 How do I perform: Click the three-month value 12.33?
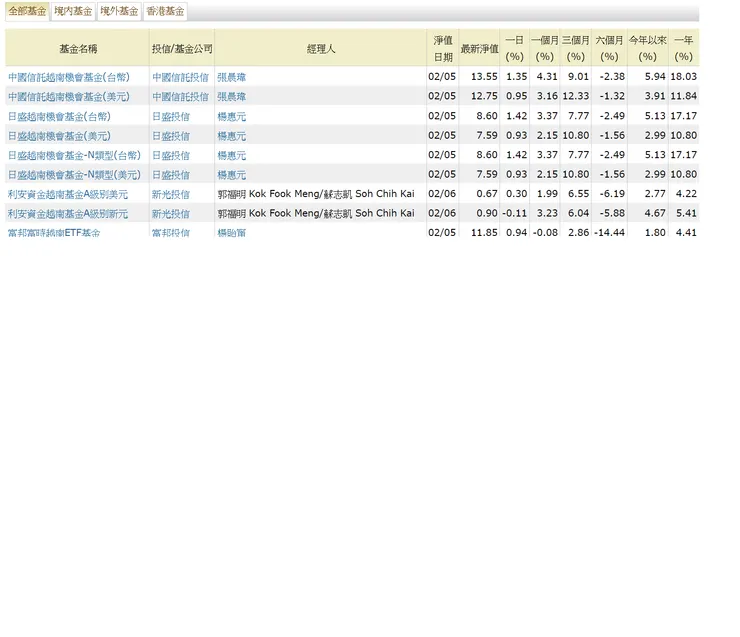tap(576, 96)
